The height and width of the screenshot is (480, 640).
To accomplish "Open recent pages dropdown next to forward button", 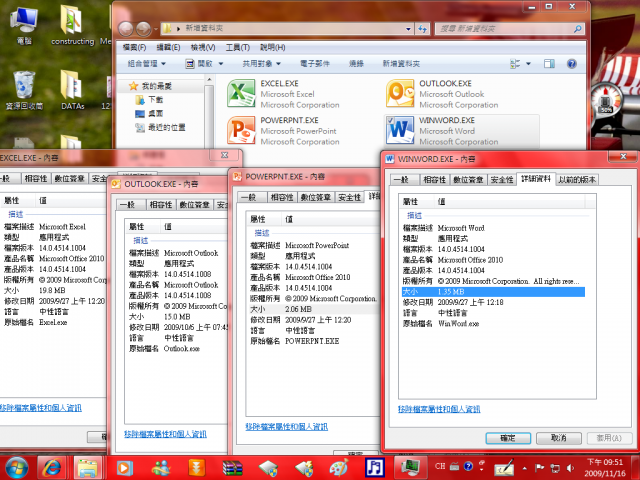I will 156,29.
